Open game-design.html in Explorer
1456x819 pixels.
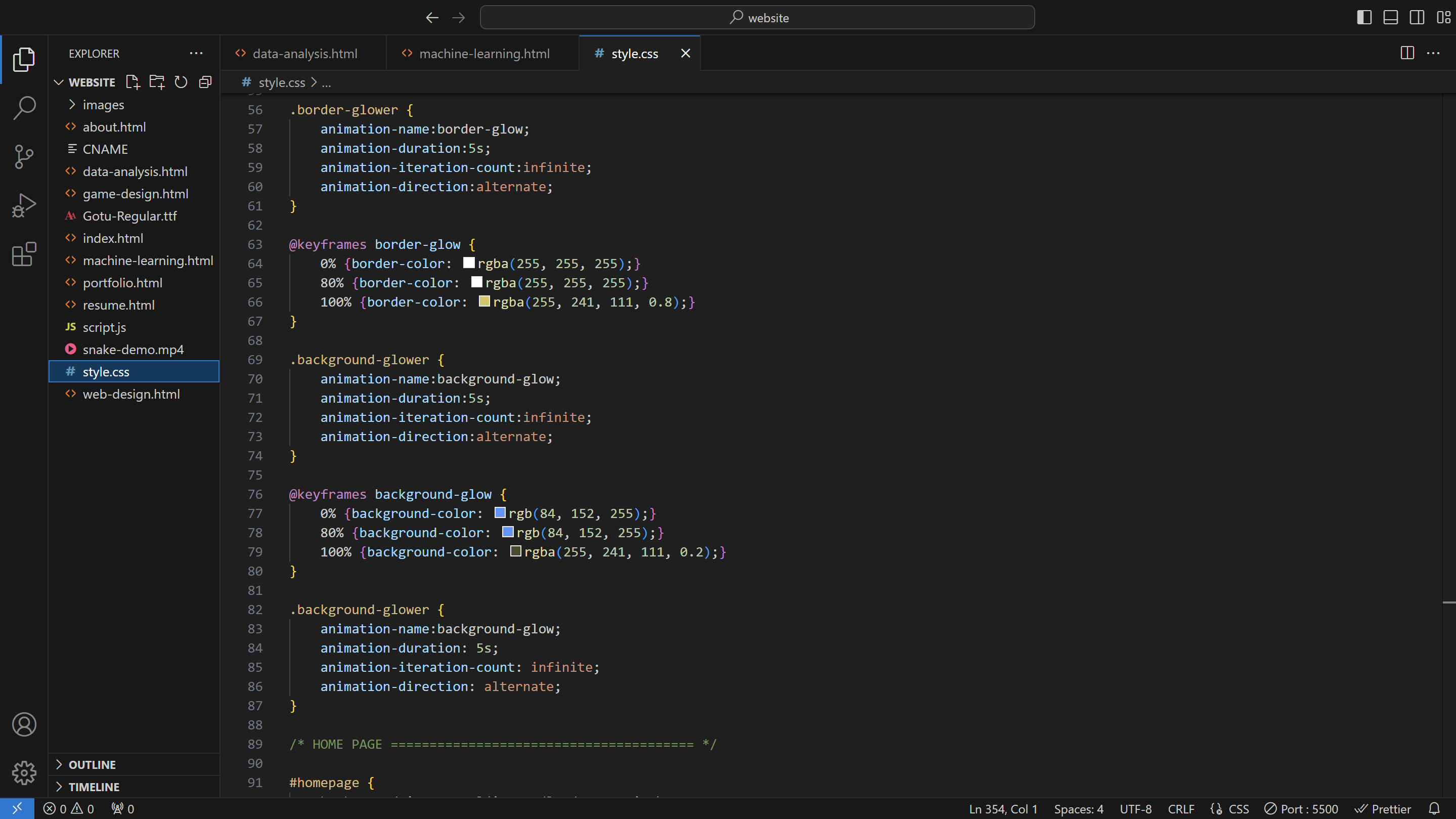pyautogui.click(x=134, y=194)
